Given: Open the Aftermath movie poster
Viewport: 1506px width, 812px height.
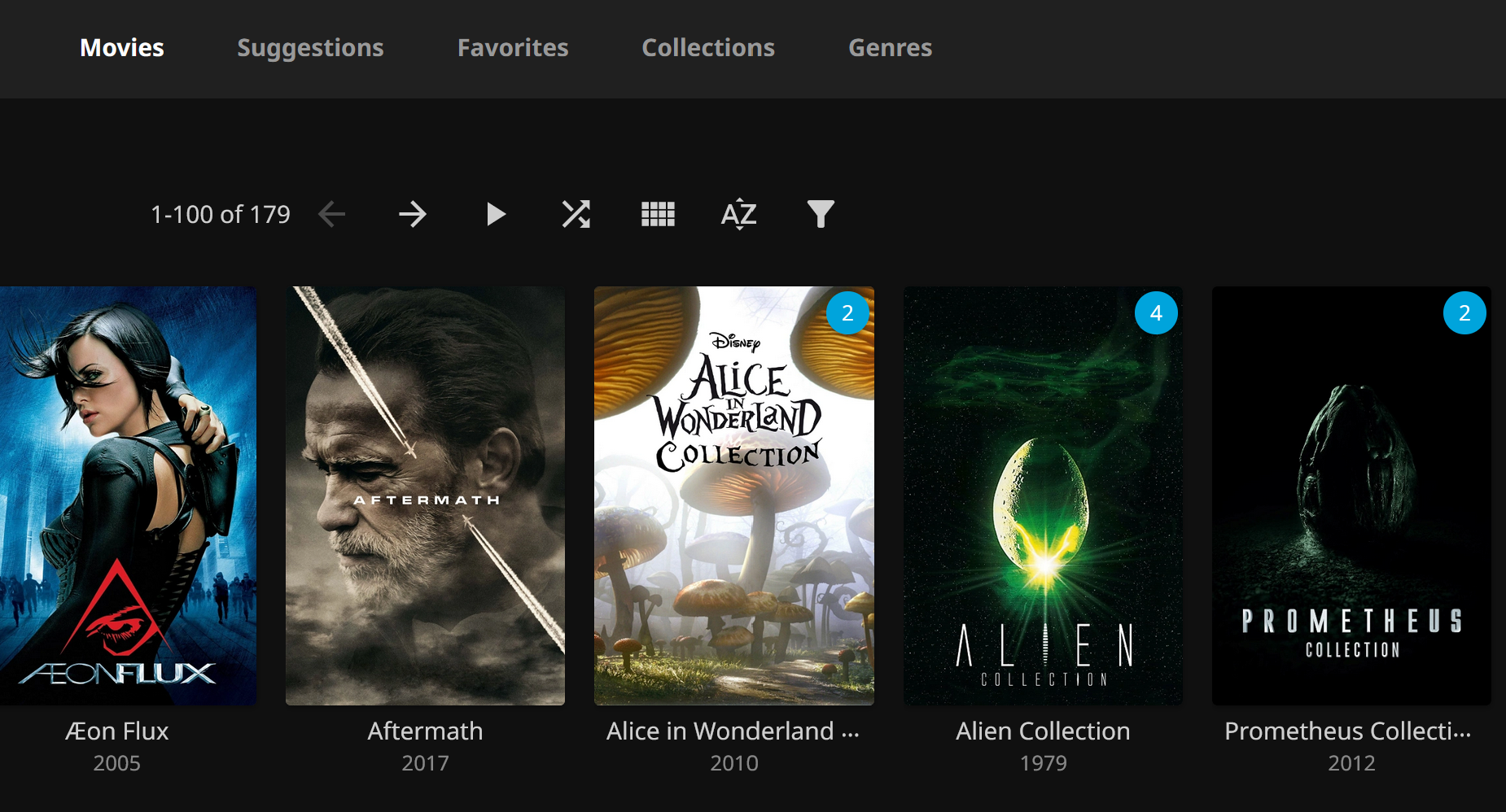Looking at the screenshot, I should pos(425,495).
